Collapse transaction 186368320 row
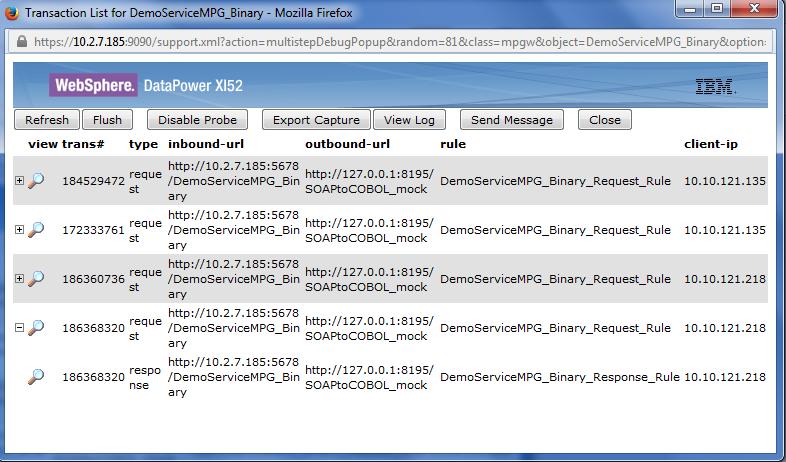This screenshot has width=786, height=462. [x=19, y=328]
